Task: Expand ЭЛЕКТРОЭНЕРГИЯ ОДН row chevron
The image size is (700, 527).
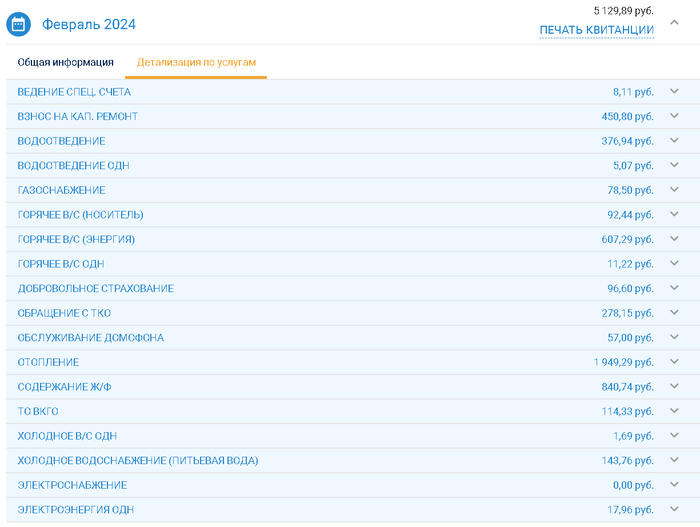Action: (674, 509)
